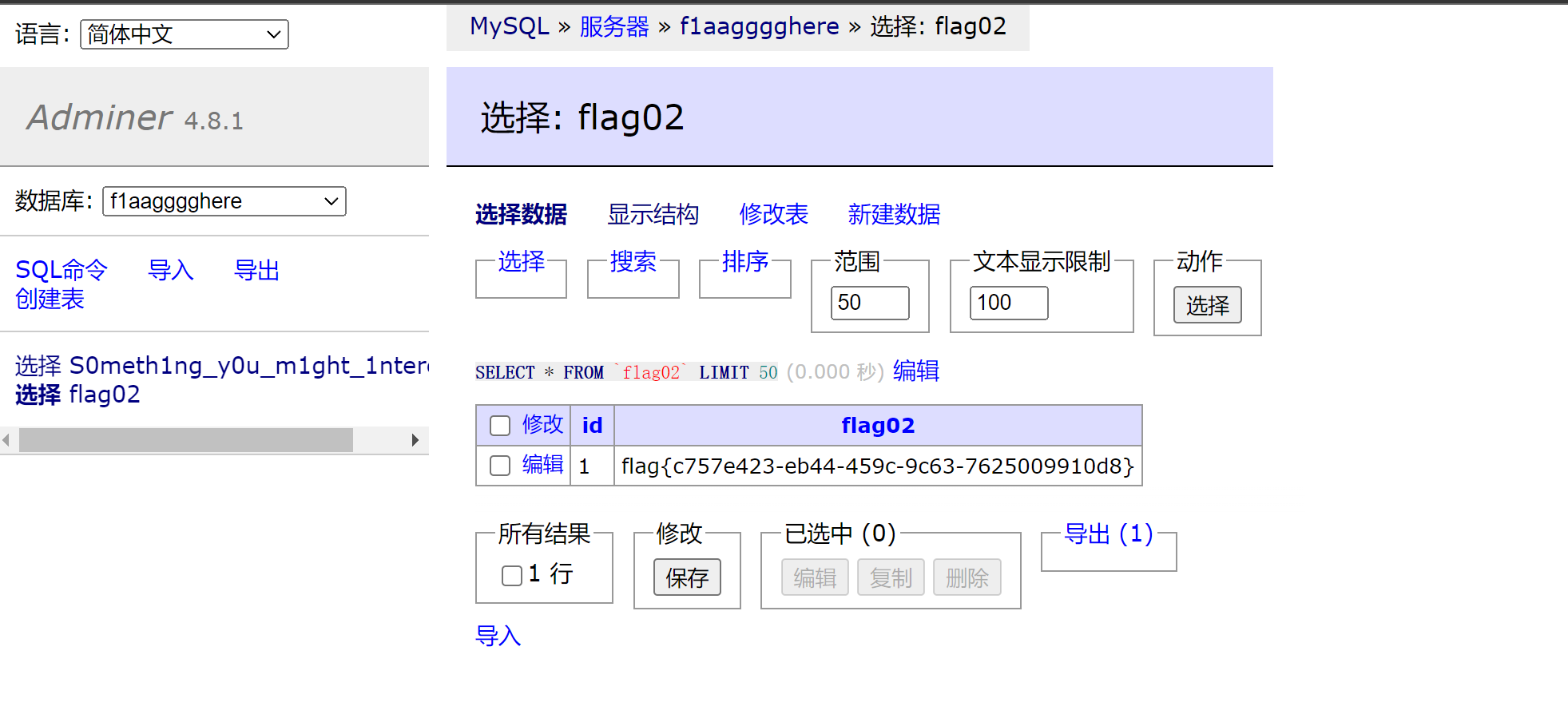Click the 选择 action button

click(x=1208, y=305)
